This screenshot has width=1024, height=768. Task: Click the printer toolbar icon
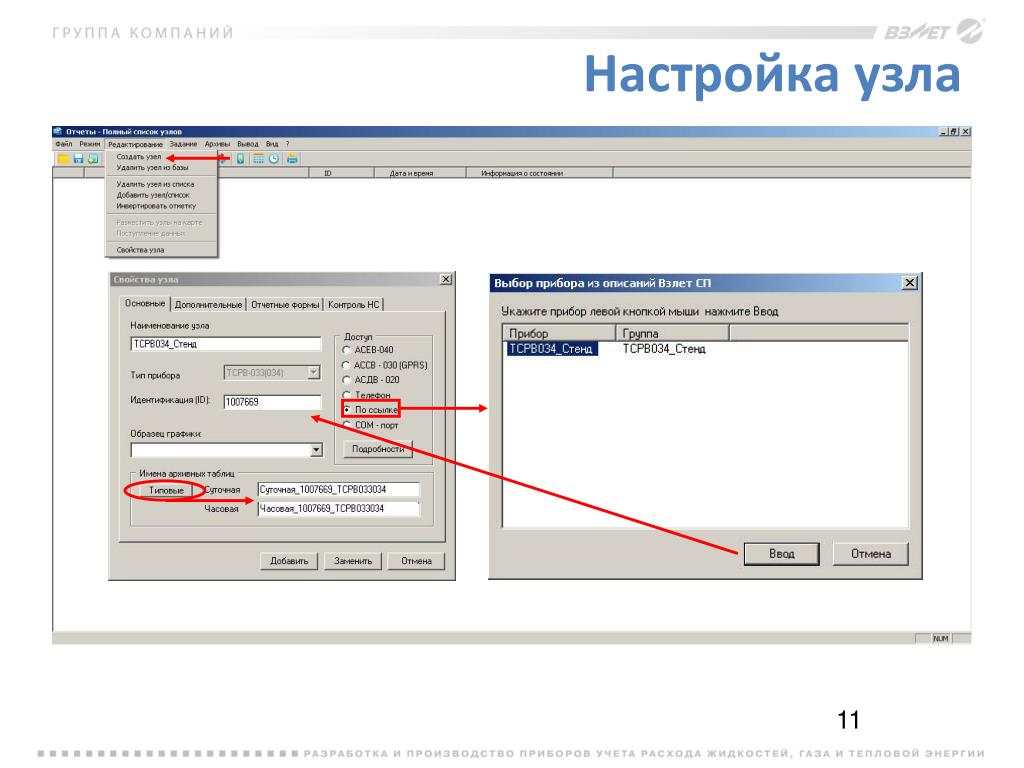coord(292,159)
